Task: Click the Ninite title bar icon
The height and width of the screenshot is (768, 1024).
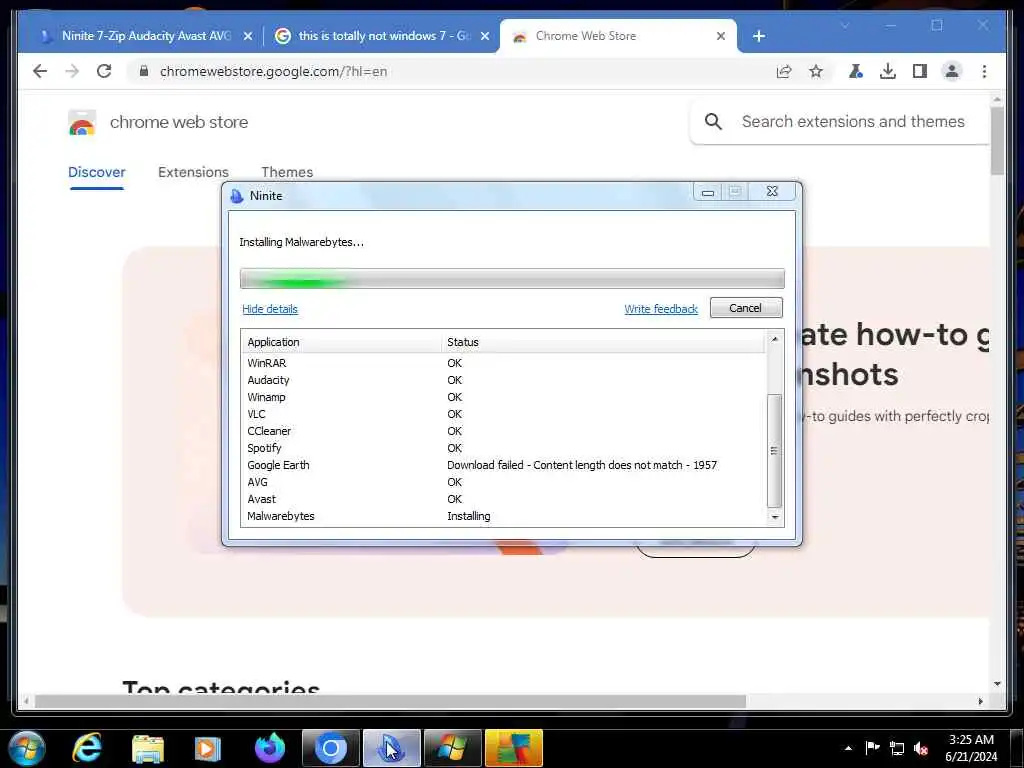Action: (236, 196)
